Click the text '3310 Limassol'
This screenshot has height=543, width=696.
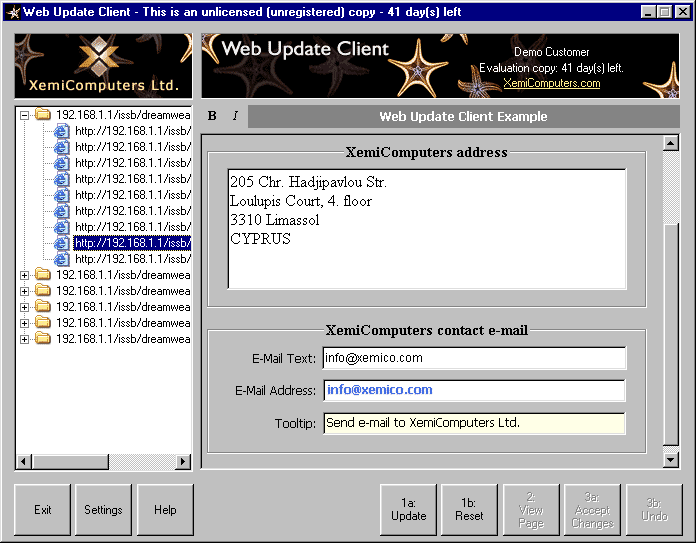(x=275, y=220)
